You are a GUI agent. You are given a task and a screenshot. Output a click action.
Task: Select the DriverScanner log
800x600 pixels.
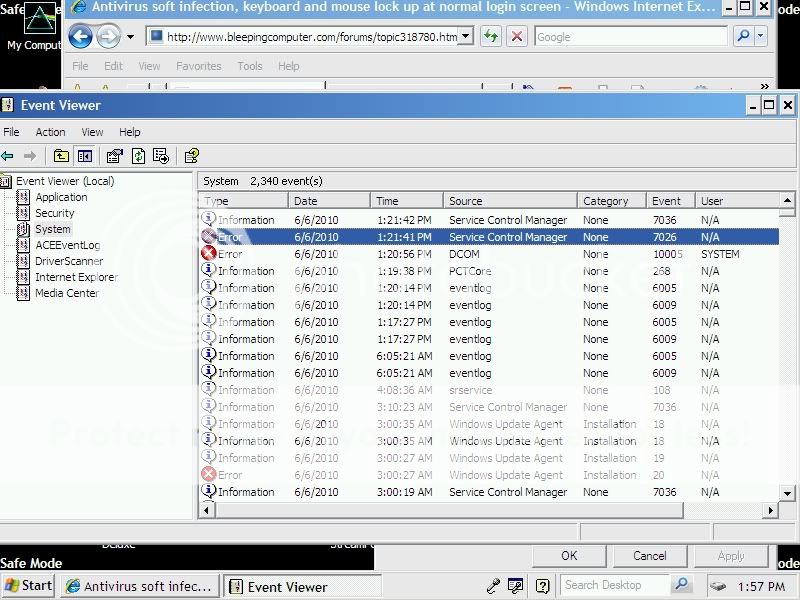coord(69,261)
